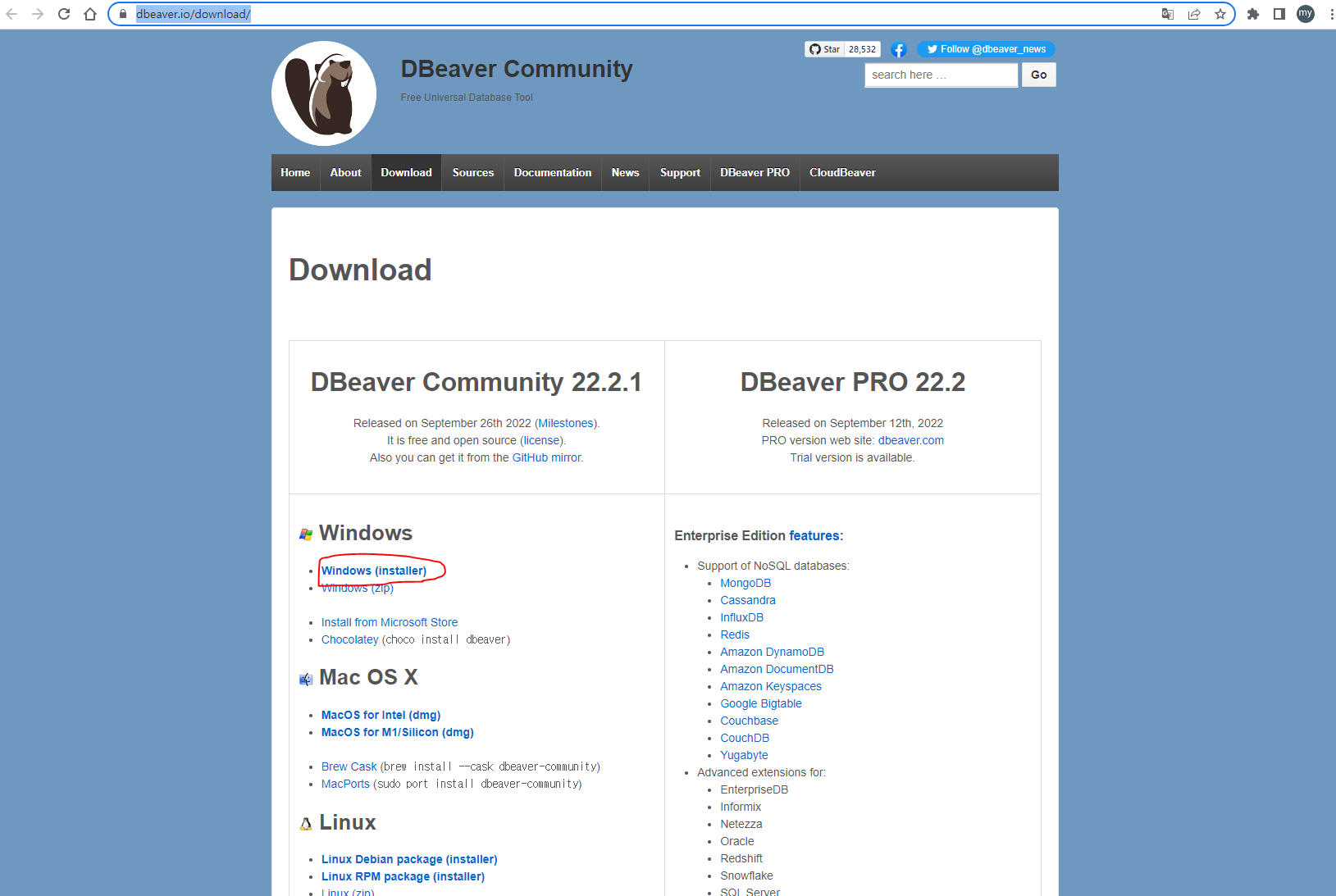Open the Milestones link
The height and width of the screenshot is (896, 1336).
566,423
